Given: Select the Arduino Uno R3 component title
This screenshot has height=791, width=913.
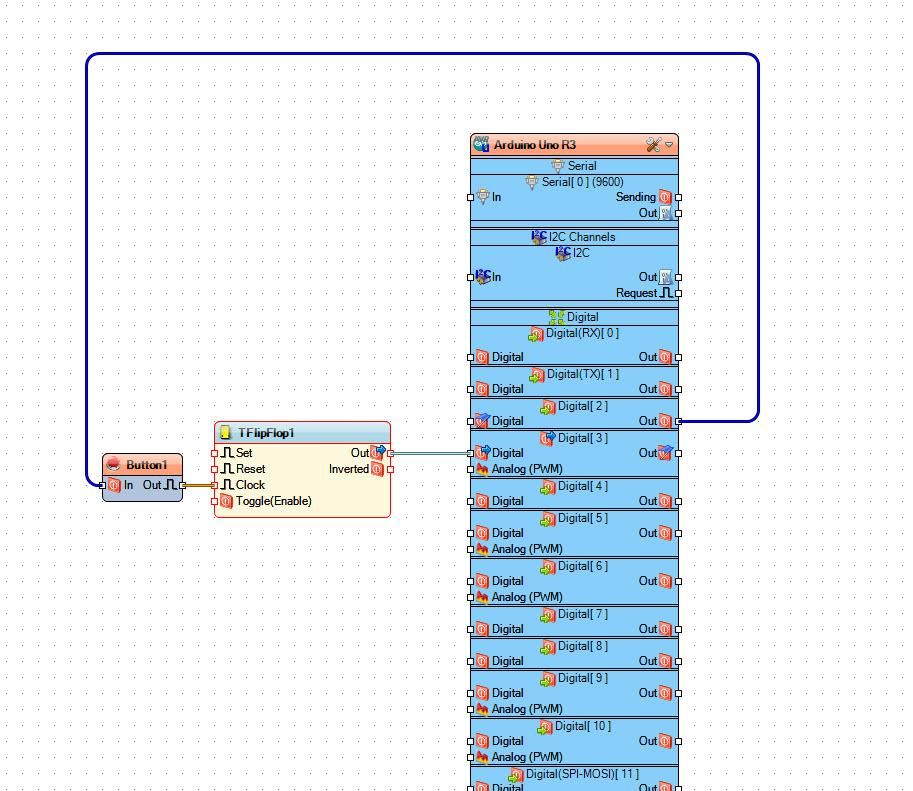Looking at the screenshot, I should (535, 144).
